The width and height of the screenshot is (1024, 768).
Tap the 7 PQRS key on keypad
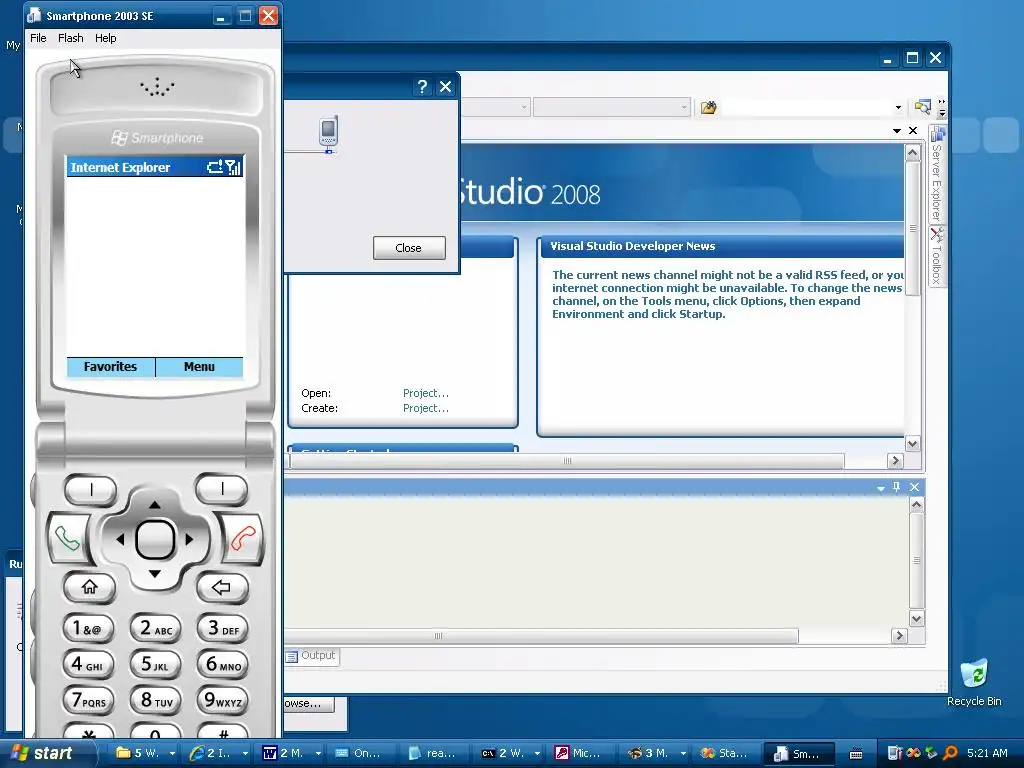[88, 700]
